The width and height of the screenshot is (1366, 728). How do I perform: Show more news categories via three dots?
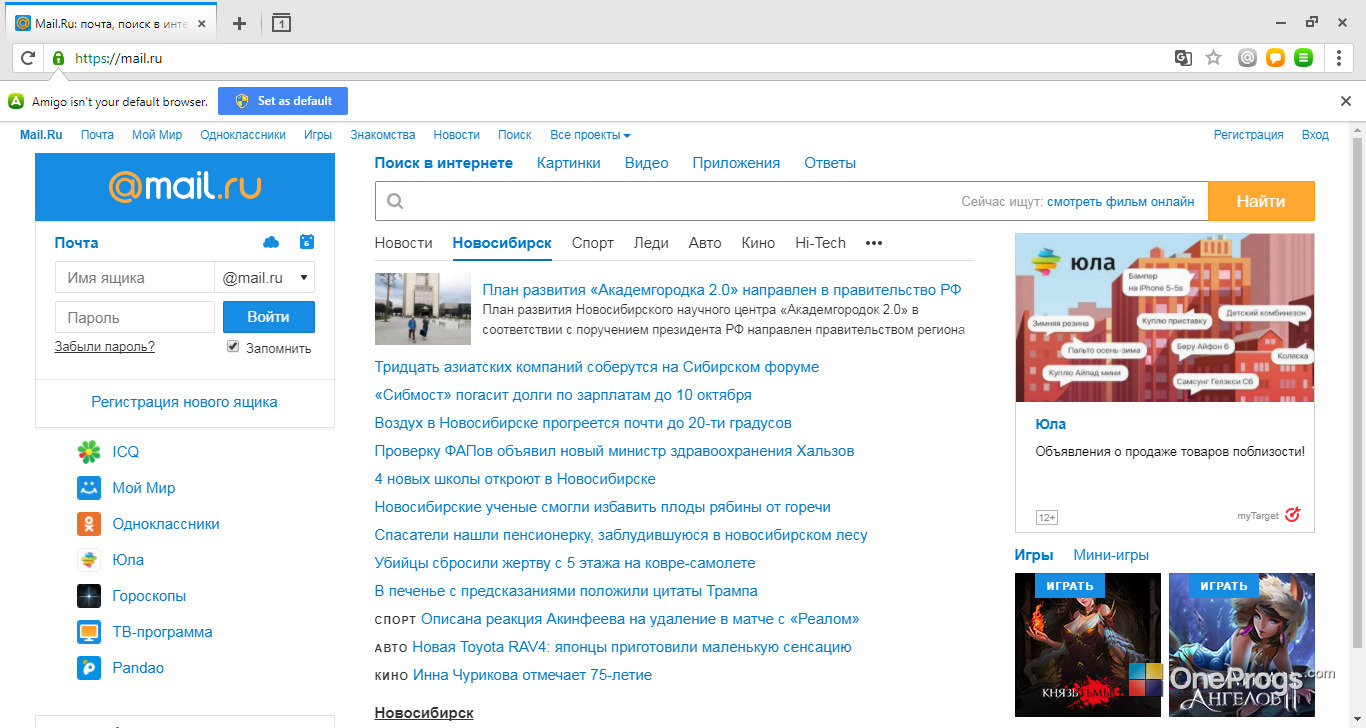[x=874, y=243]
